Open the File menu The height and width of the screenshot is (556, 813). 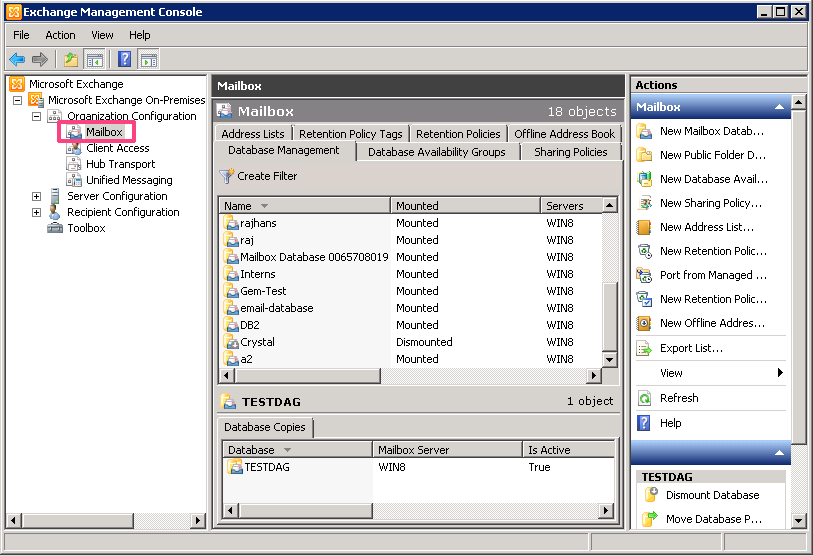click(x=21, y=35)
